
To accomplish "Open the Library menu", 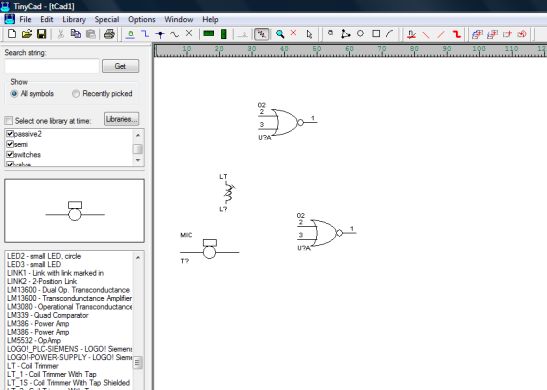I will pos(74,20).
